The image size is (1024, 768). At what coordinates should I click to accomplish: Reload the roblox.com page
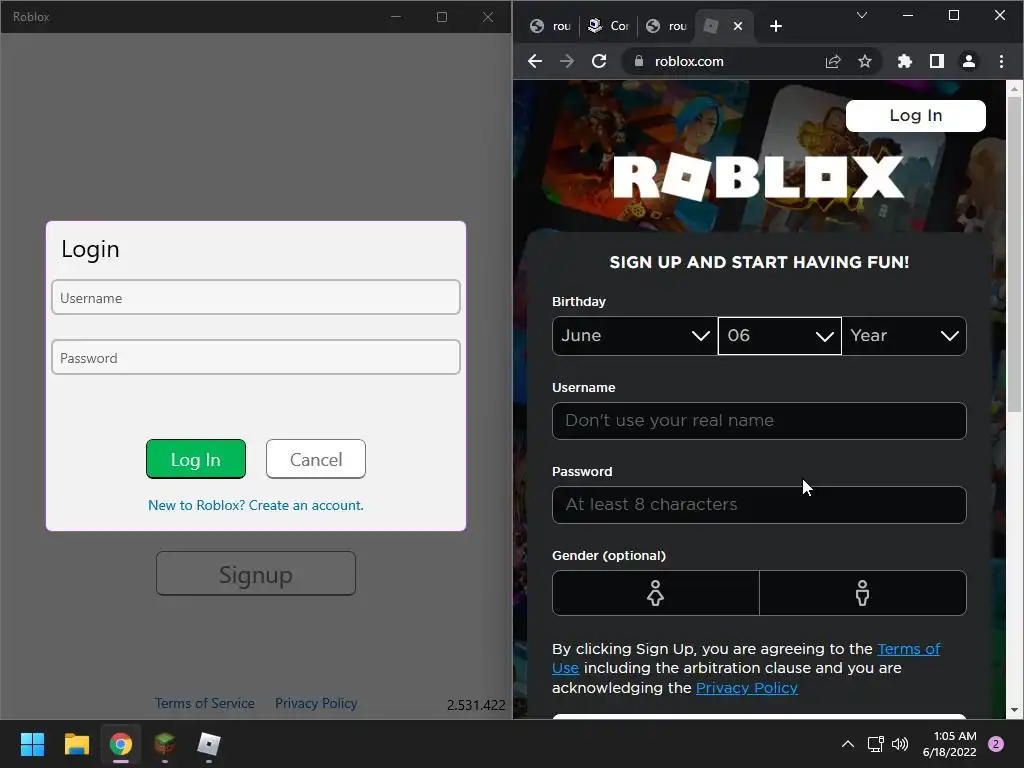coord(599,61)
